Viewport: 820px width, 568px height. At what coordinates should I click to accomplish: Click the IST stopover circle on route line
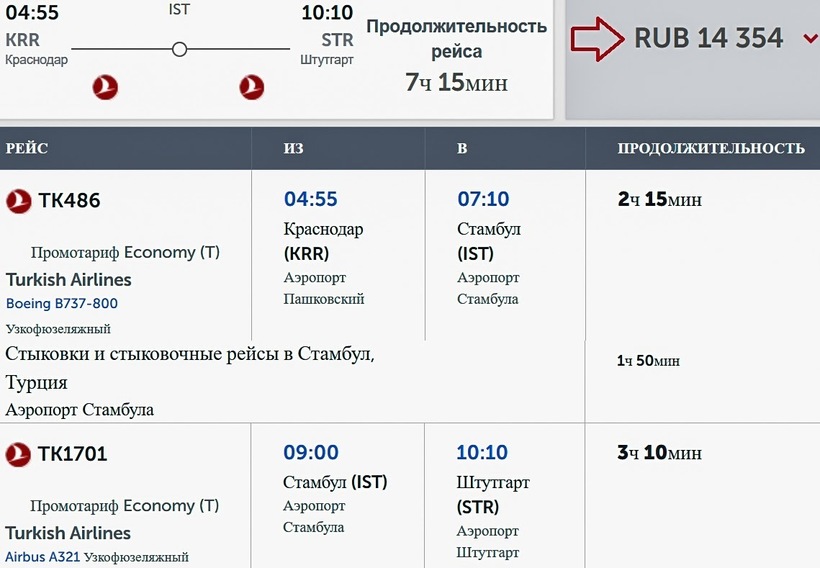[x=179, y=49]
